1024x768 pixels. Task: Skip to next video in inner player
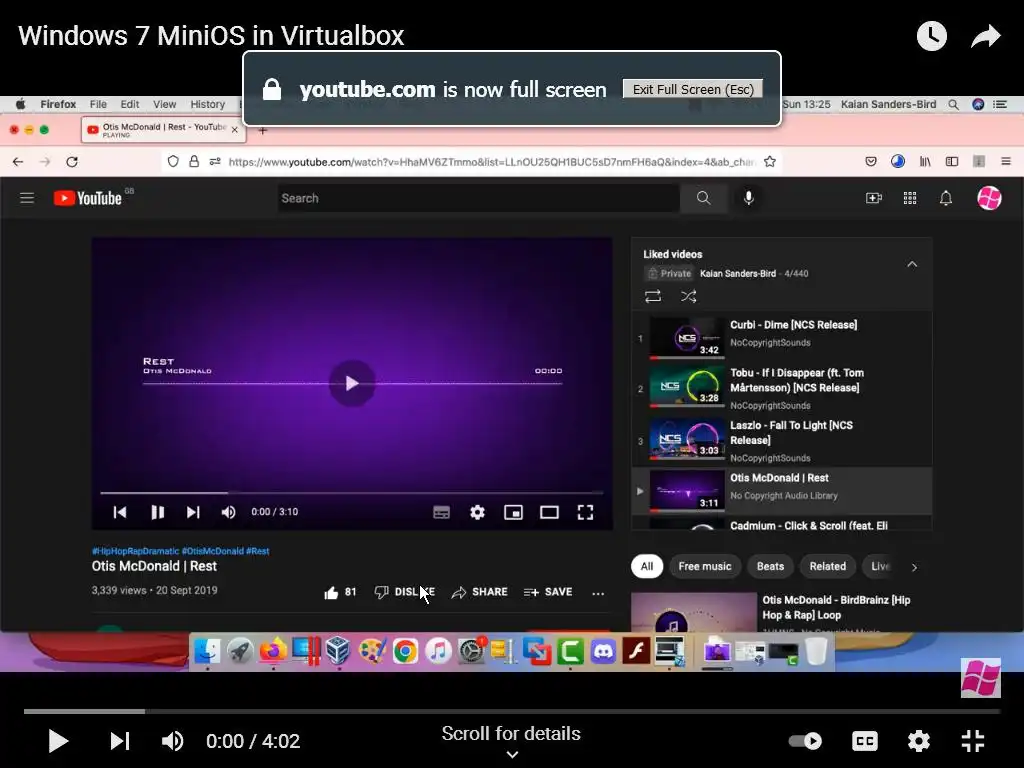click(193, 512)
